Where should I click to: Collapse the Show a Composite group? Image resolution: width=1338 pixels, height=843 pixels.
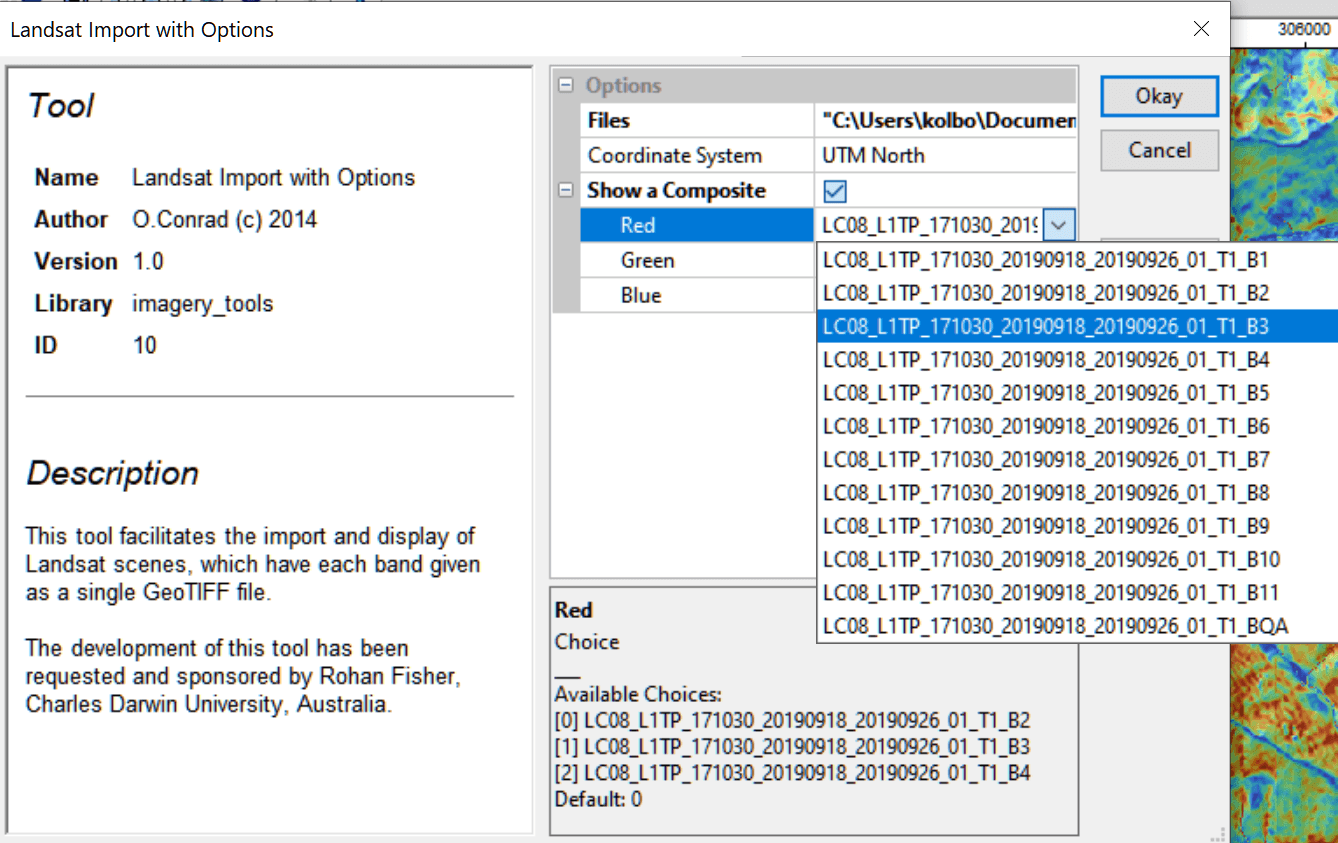coord(566,190)
